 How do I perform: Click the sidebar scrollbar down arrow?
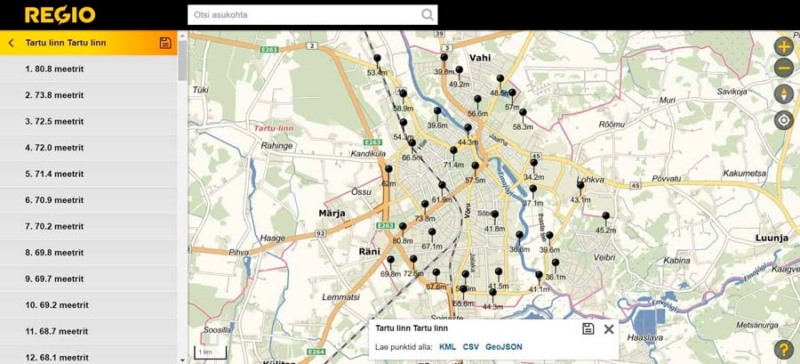tap(183, 360)
